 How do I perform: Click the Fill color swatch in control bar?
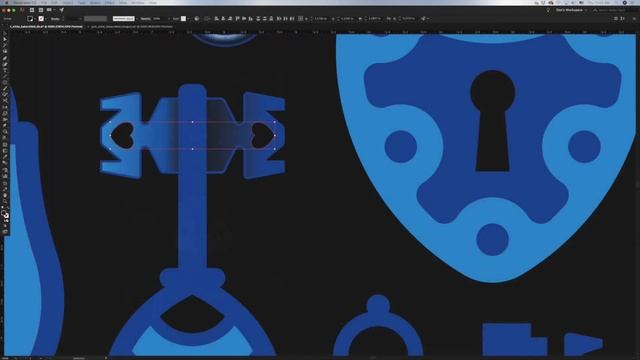(30, 18)
